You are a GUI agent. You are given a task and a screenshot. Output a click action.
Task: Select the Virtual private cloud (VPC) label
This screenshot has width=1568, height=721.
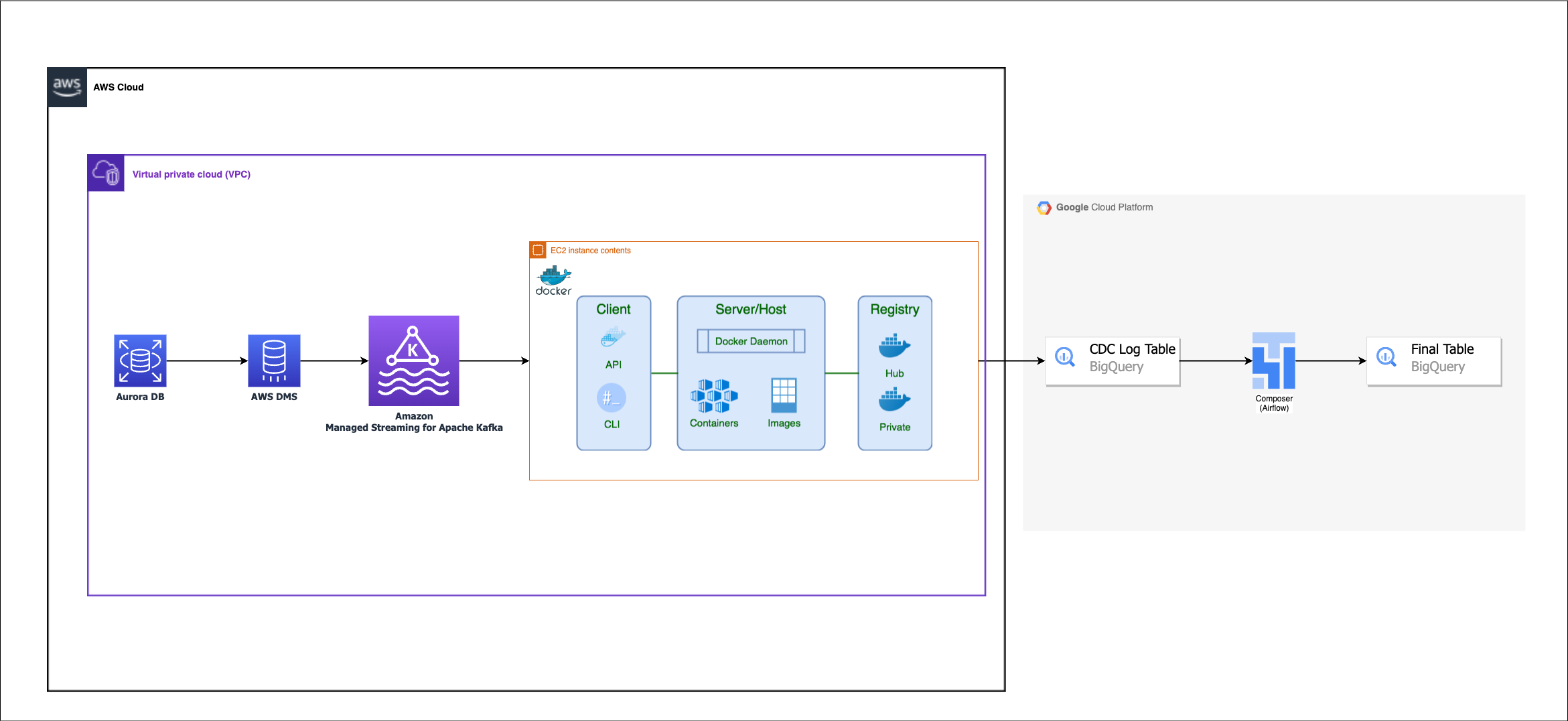(x=192, y=174)
